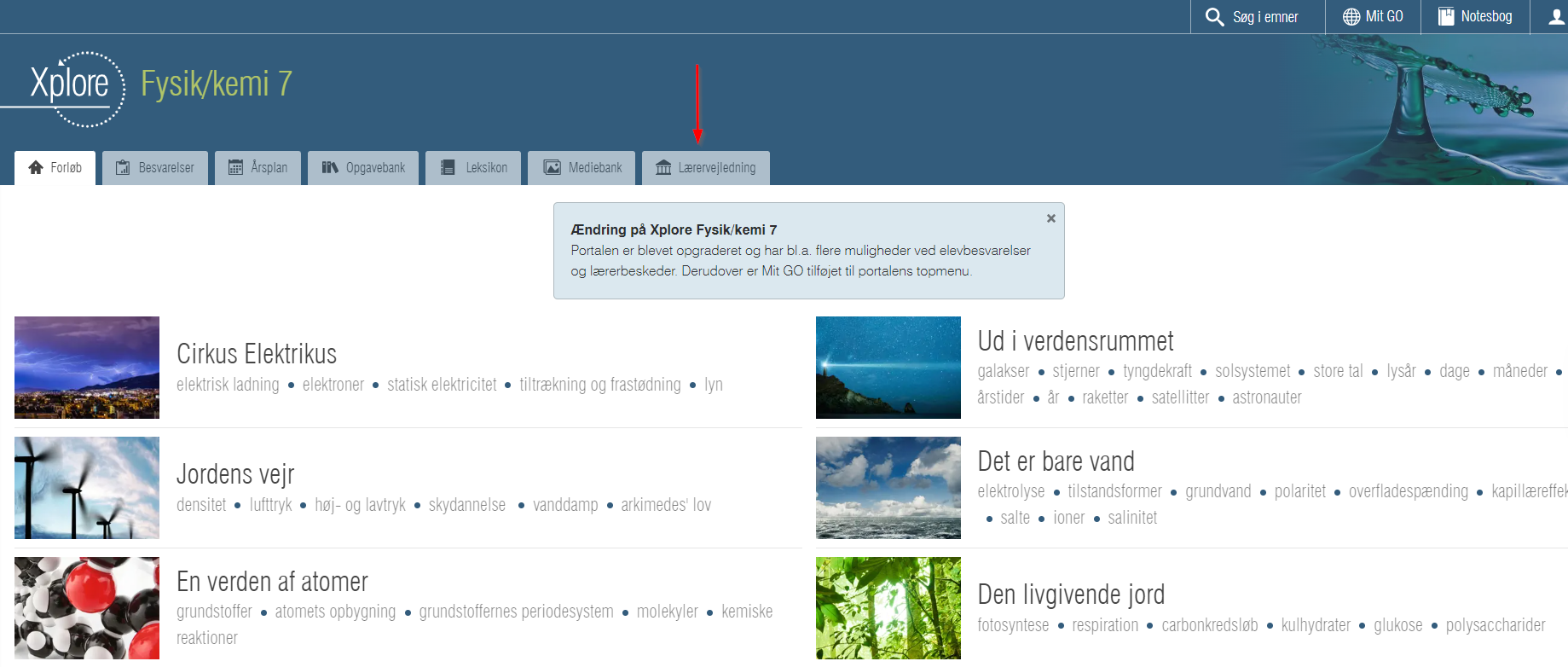Click the Forløb home icon
This screenshot has width=1568, height=667.
pyautogui.click(x=36, y=168)
